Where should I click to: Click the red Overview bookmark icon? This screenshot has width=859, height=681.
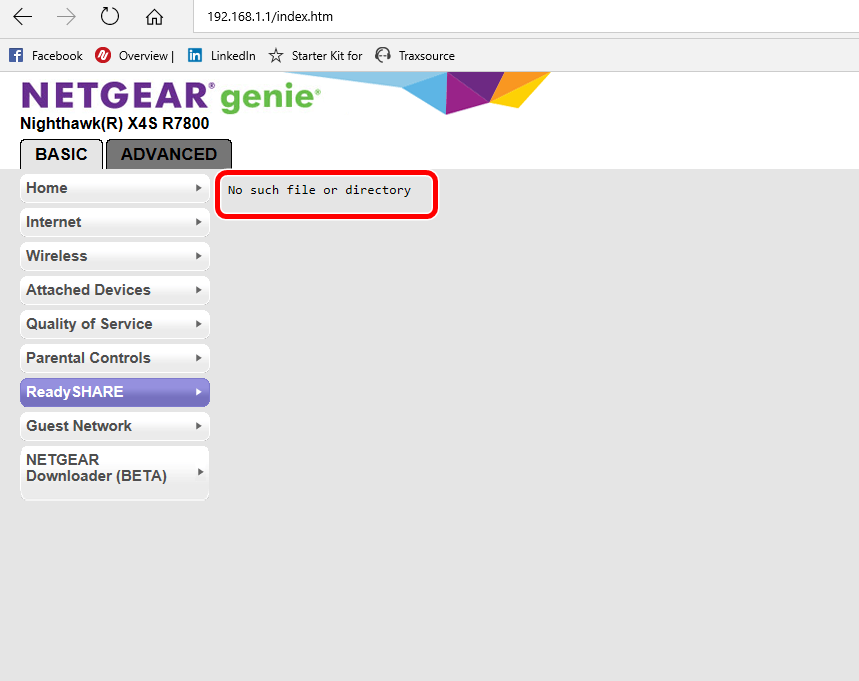pyautogui.click(x=102, y=55)
